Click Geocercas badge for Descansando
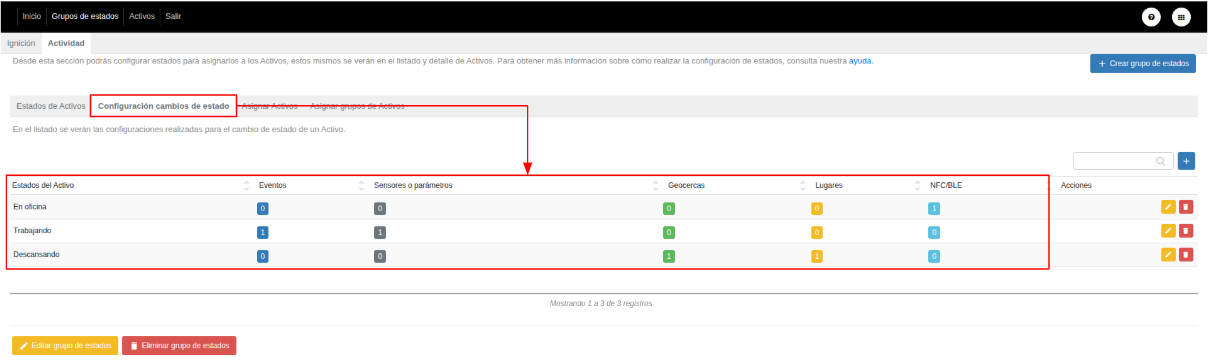Image resolution: width=1208 pixels, height=362 pixels. tap(669, 256)
